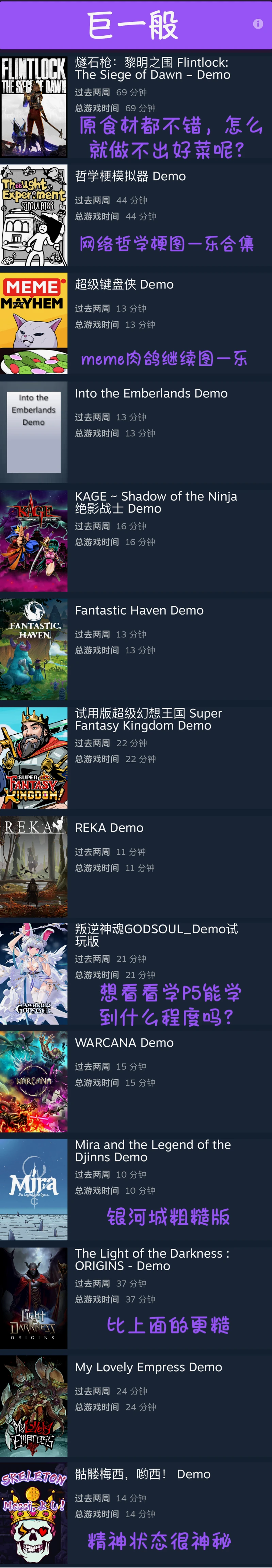Open the Flintlock Siege of Dawn cover art
Viewport: 272px width, 1568px height.
[33, 107]
